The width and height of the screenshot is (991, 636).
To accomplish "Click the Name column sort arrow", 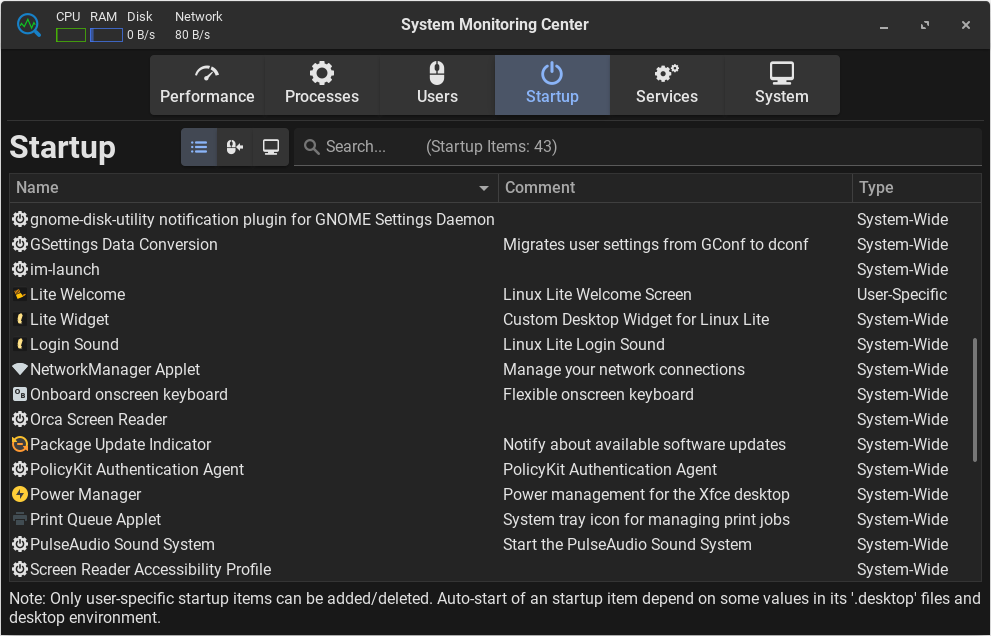I will tap(484, 188).
